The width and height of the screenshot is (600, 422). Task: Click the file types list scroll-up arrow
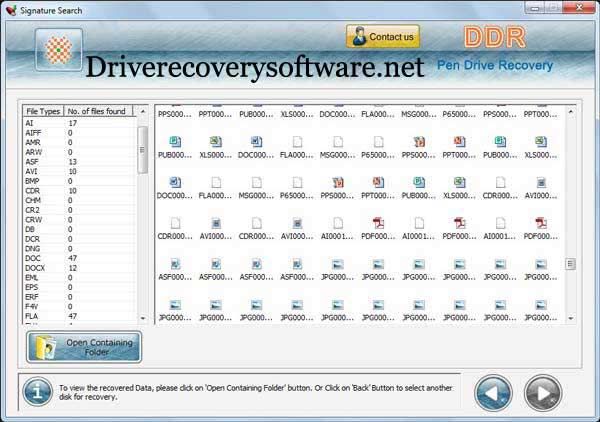click(143, 111)
